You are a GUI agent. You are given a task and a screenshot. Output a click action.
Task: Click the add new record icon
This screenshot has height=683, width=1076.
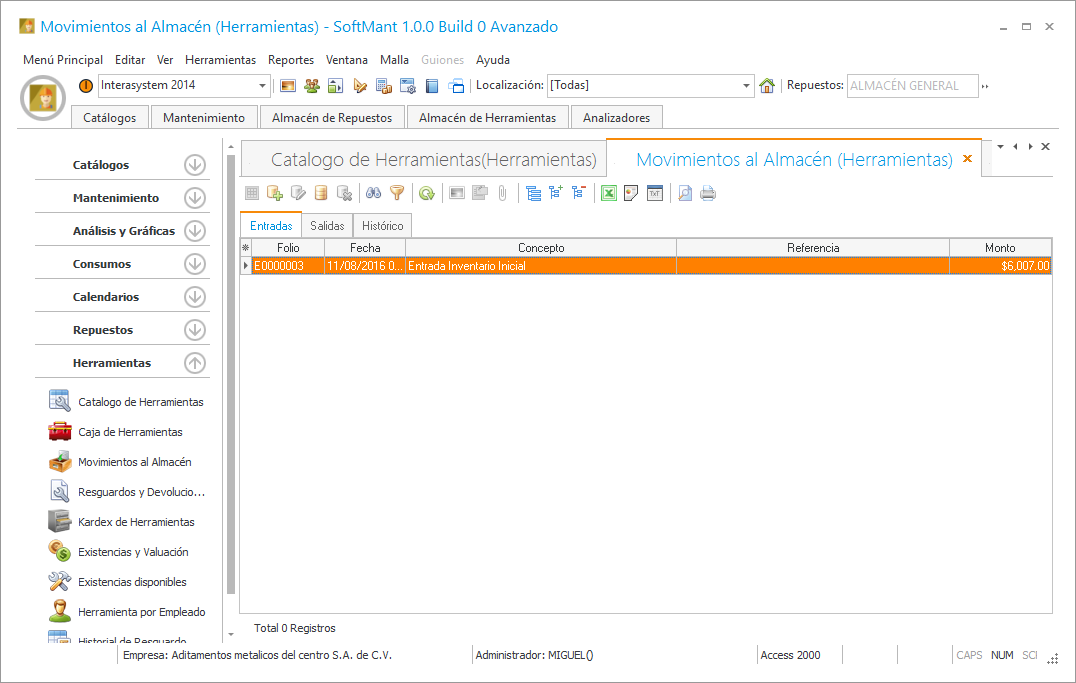point(274,194)
